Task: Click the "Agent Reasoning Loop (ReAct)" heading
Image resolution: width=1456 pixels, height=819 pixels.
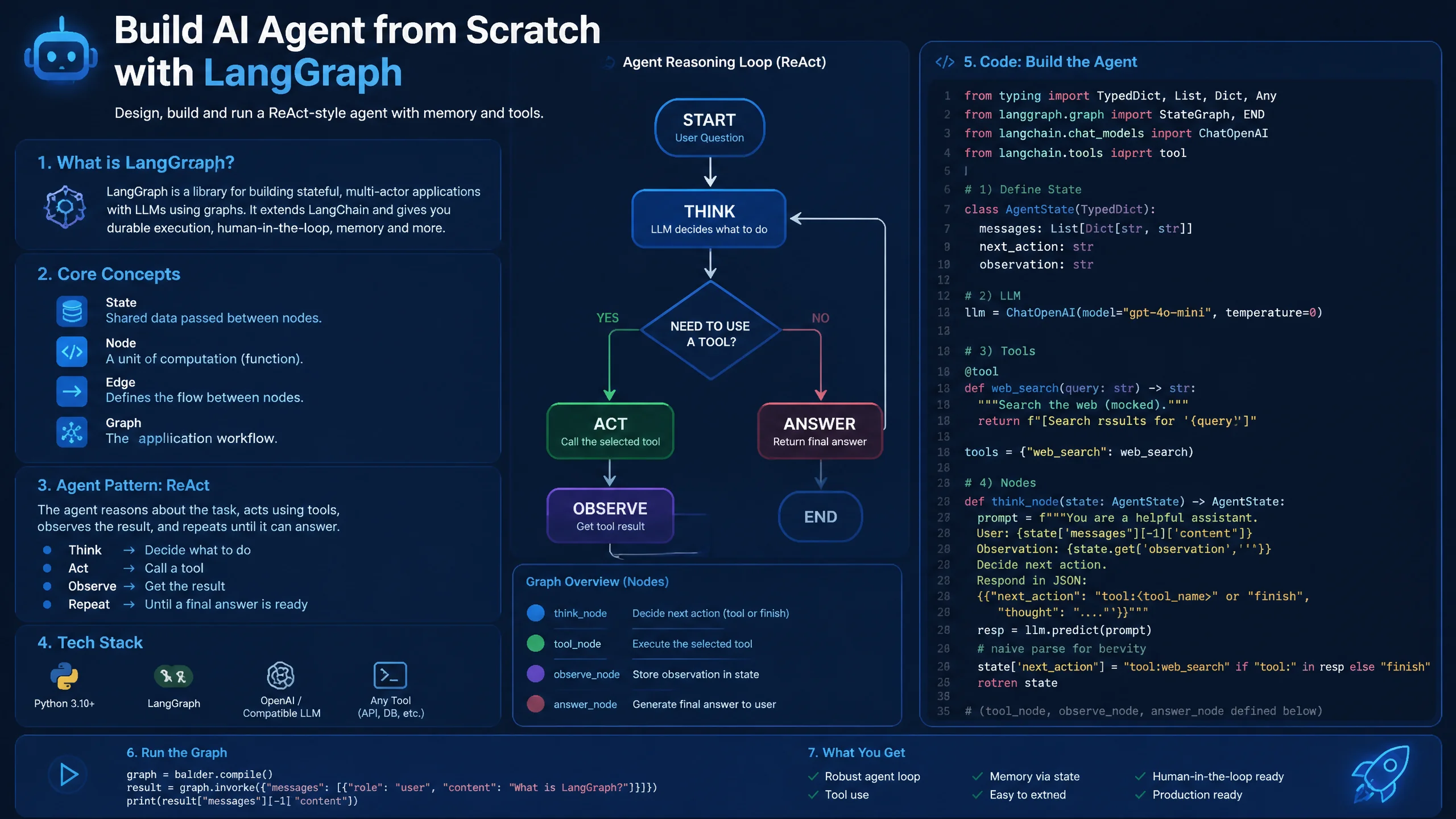Action: (x=724, y=62)
